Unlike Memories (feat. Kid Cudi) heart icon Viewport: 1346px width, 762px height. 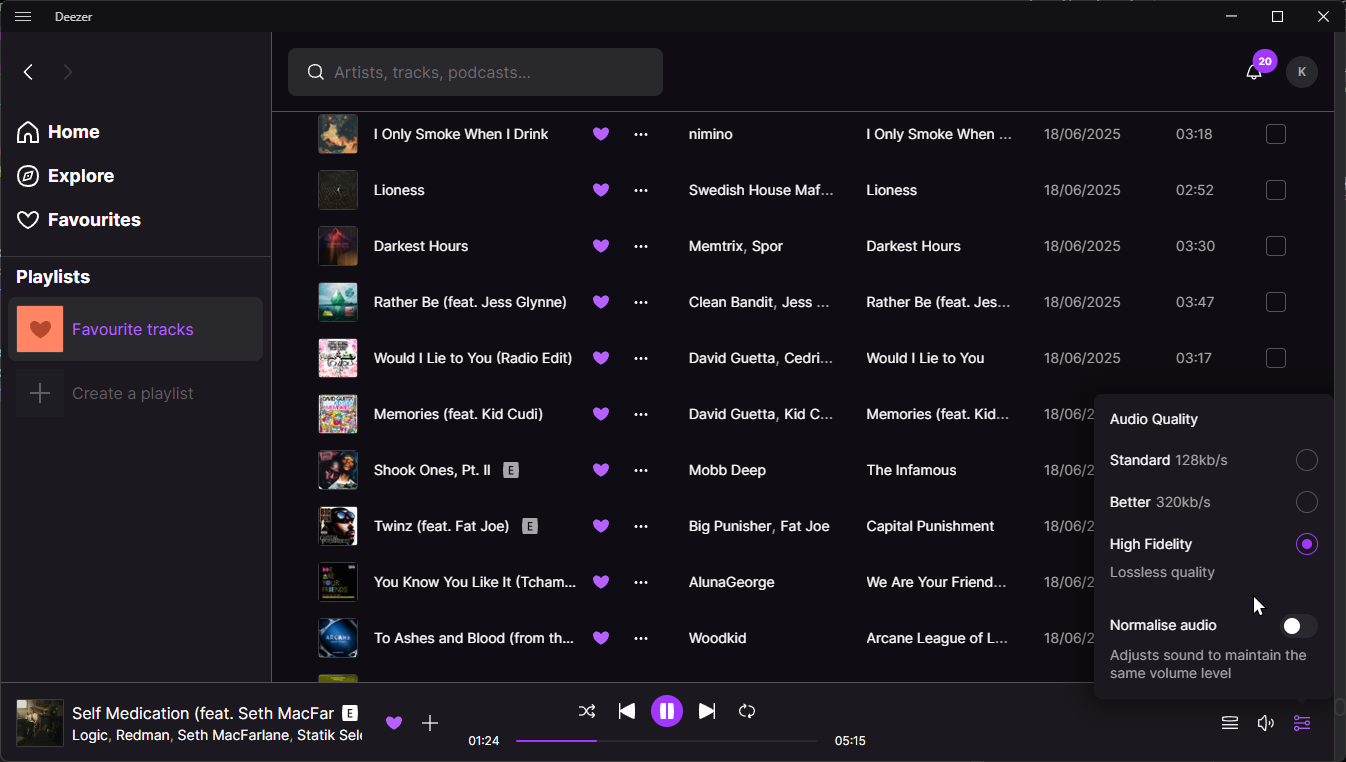601,414
